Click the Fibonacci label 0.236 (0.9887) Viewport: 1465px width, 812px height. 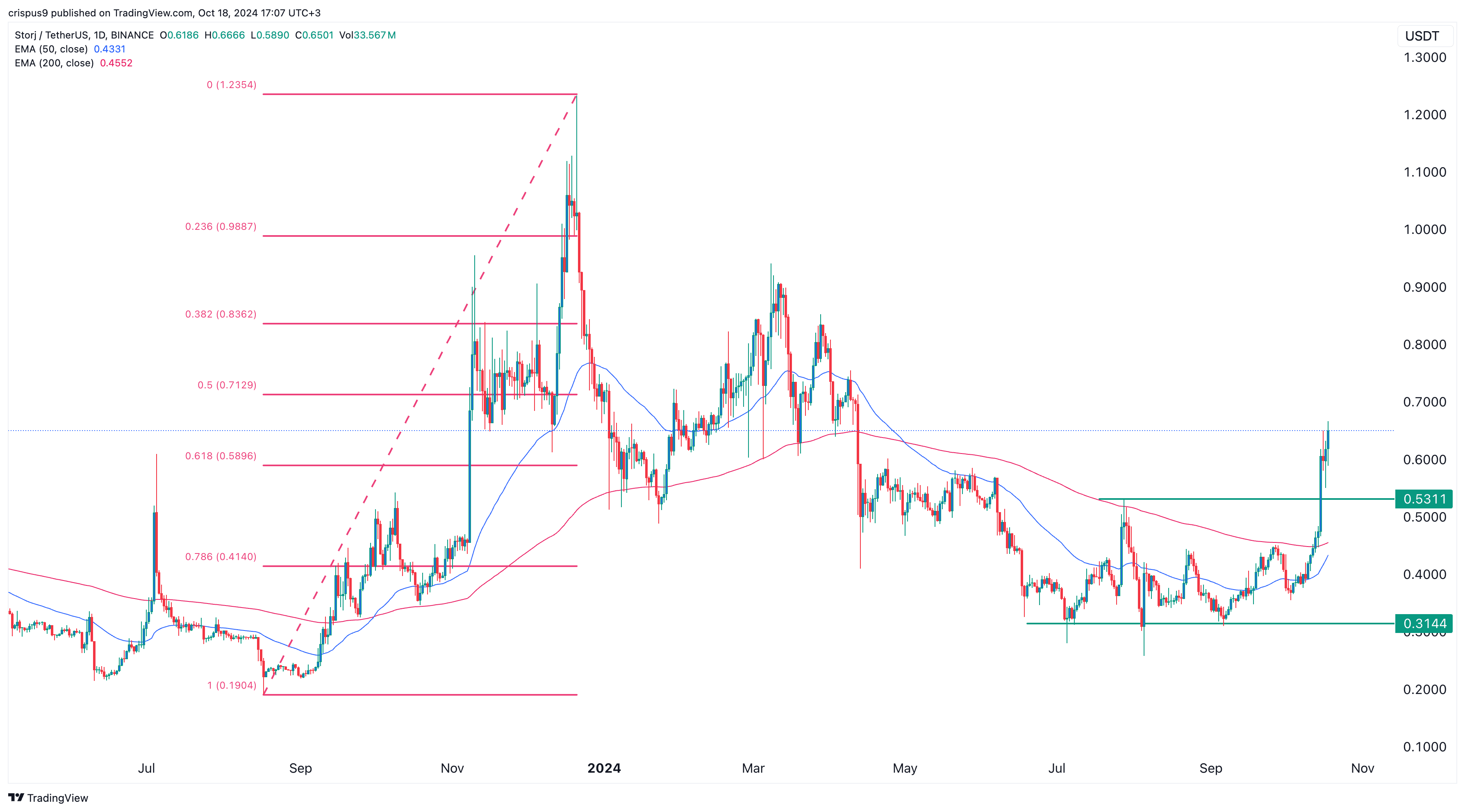coord(221,226)
